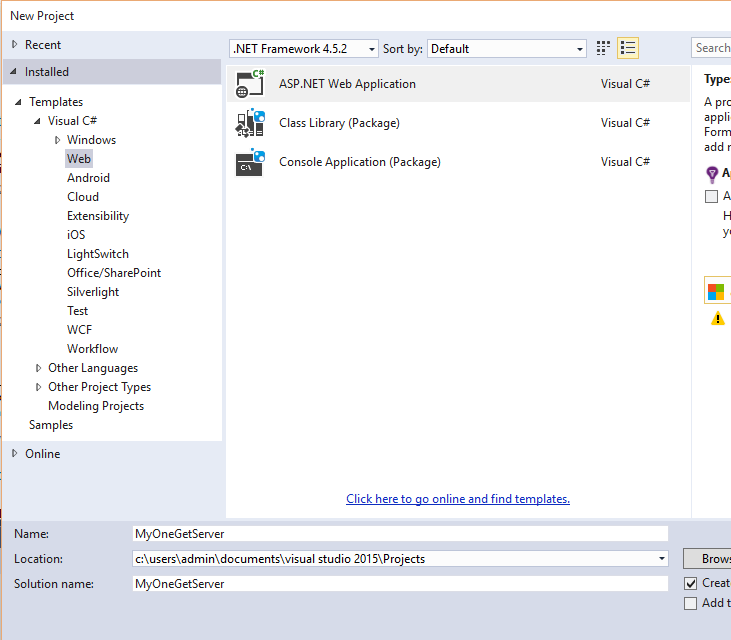Click the Installed header label
Screen dimensions: 731x640
pos(47,72)
